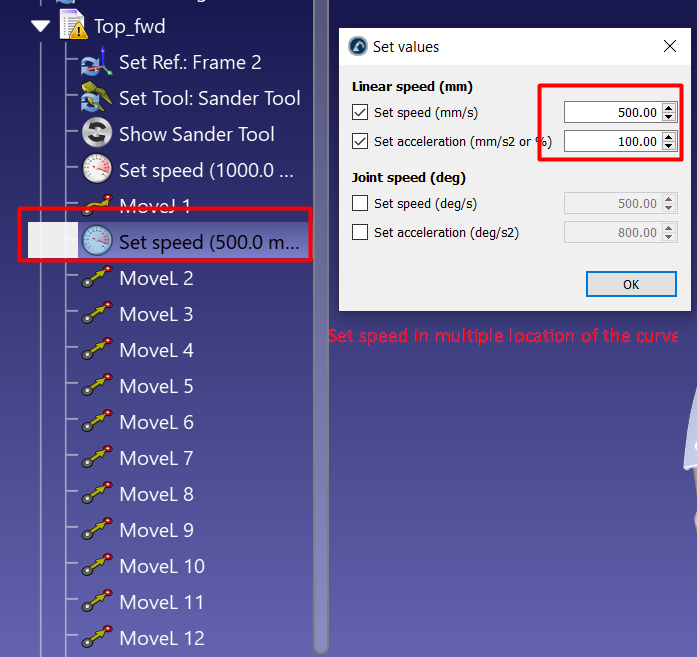Uncheck linear Set acceleration (mm/s2 or %) checkbox
This screenshot has height=657, width=697.
coord(360,141)
